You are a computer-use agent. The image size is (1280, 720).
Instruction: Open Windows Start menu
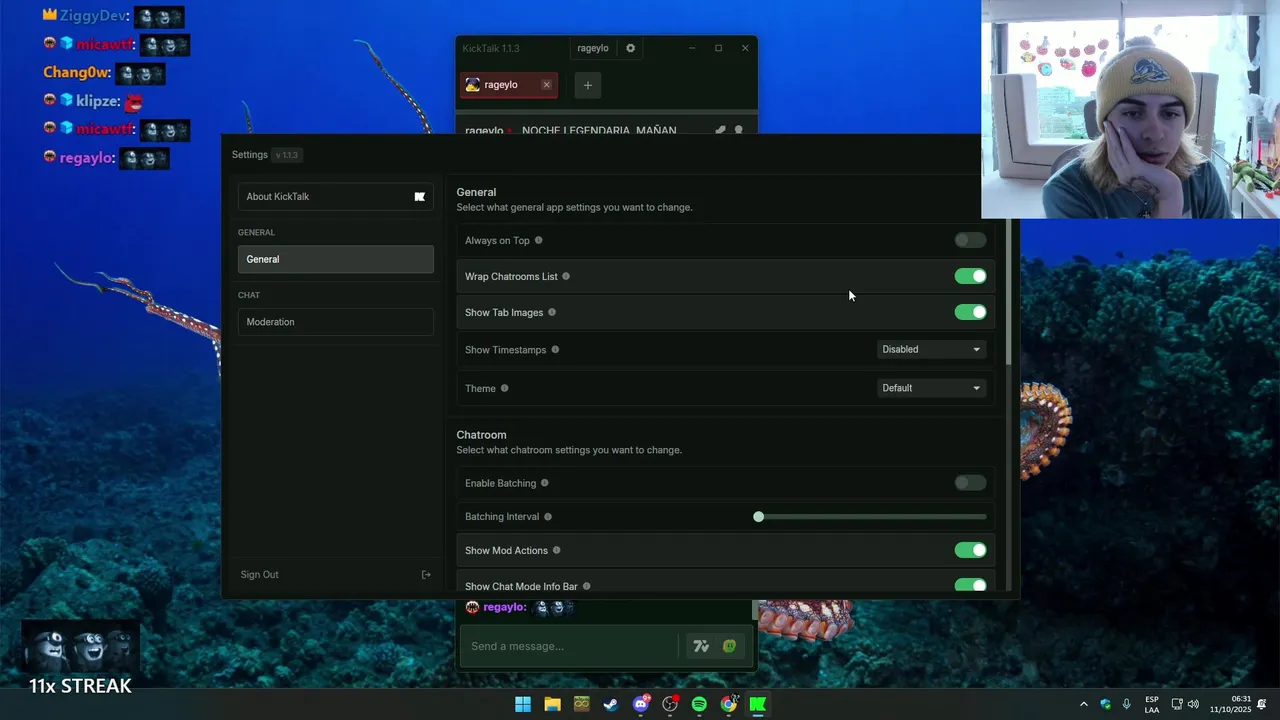[523, 704]
